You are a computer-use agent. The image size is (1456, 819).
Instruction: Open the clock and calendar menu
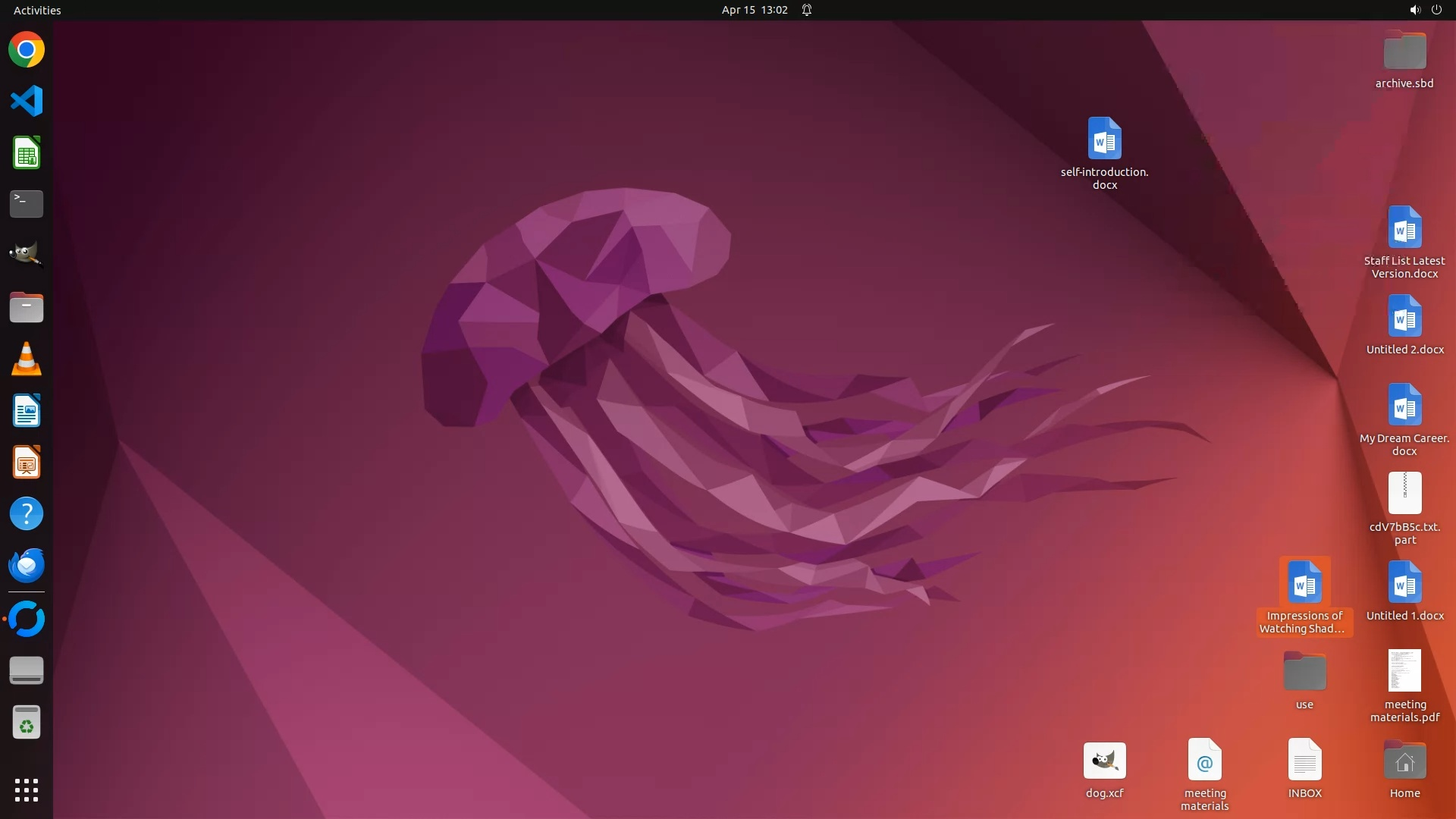point(754,10)
